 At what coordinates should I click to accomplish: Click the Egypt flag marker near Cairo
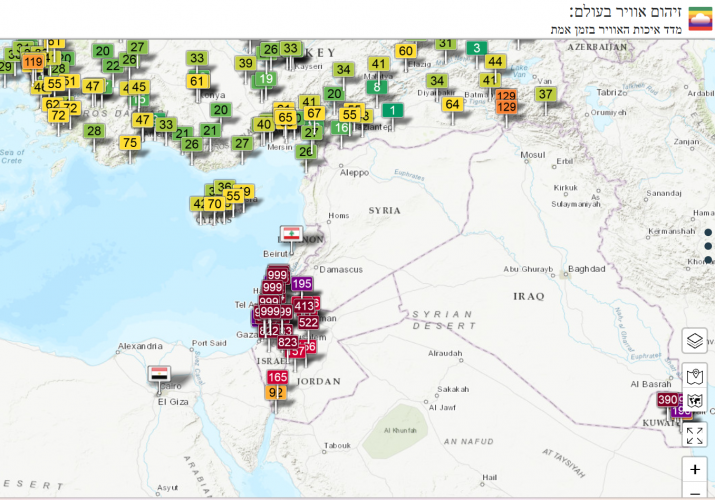click(x=159, y=374)
